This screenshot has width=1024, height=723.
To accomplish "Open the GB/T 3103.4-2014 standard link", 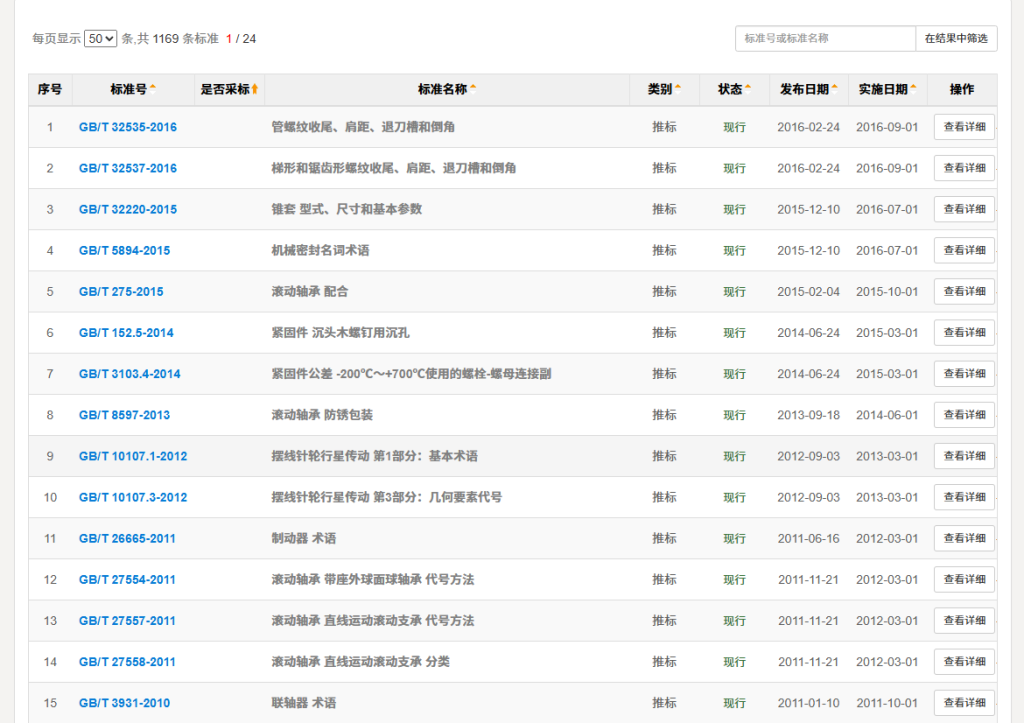I will click(x=130, y=374).
